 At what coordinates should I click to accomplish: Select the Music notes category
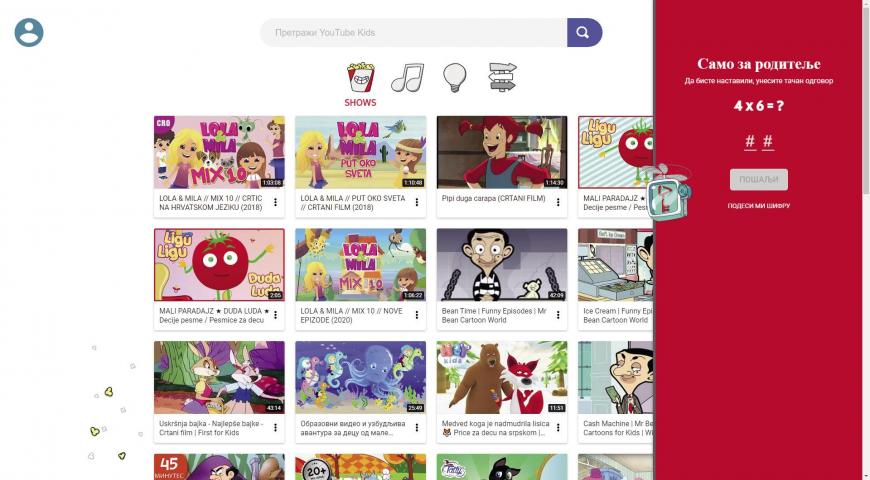[407, 77]
